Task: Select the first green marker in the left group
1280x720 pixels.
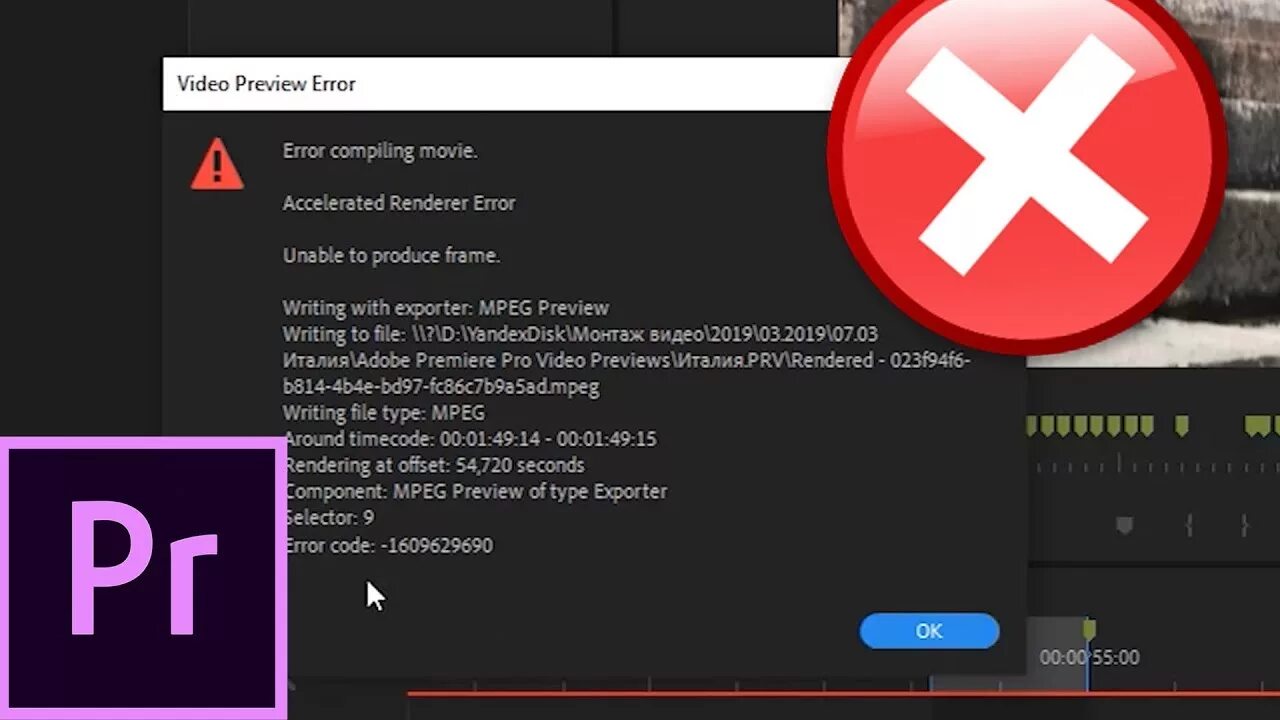Action: pyautogui.click(x=1032, y=426)
